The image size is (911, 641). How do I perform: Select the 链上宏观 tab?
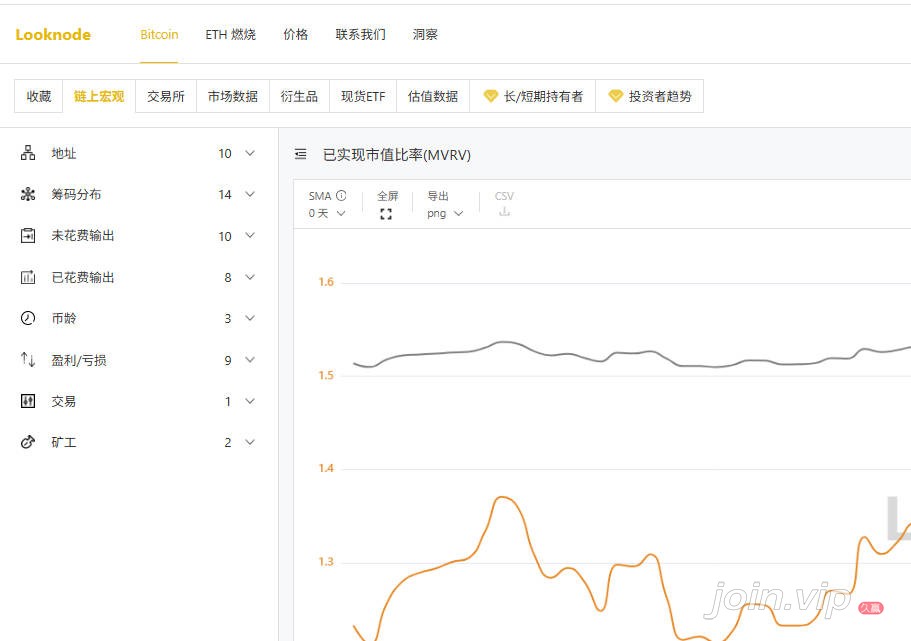pos(99,96)
